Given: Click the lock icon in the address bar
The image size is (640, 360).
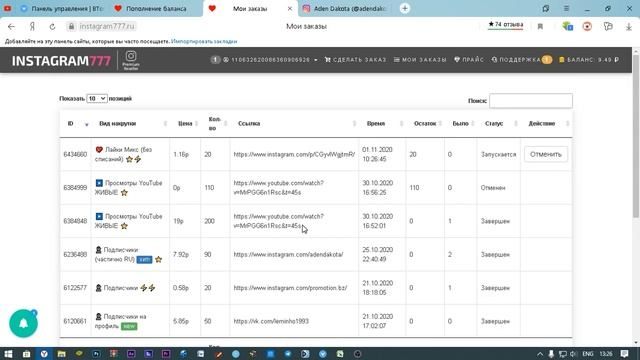Looking at the screenshot, I should pos(71,27).
